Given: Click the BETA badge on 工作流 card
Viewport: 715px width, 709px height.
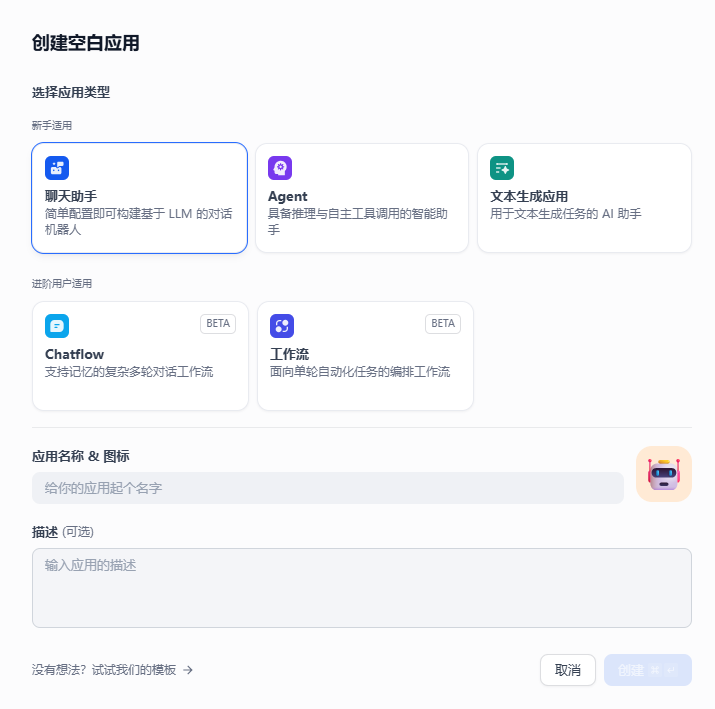Looking at the screenshot, I should click(443, 324).
